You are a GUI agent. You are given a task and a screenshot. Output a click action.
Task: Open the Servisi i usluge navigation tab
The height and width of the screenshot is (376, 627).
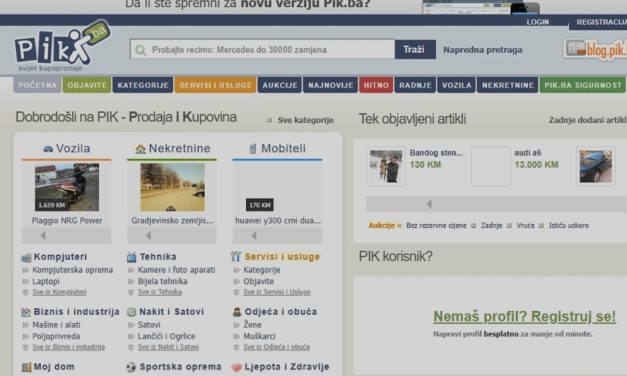(x=216, y=85)
